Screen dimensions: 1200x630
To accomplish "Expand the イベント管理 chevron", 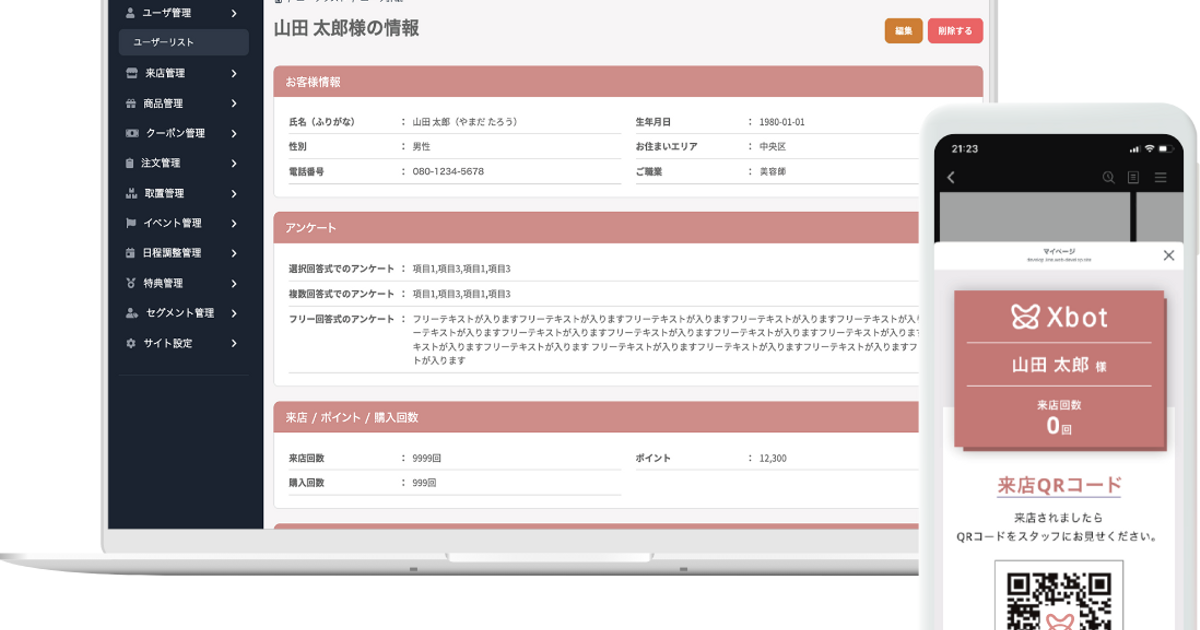I will (x=233, y=223).
